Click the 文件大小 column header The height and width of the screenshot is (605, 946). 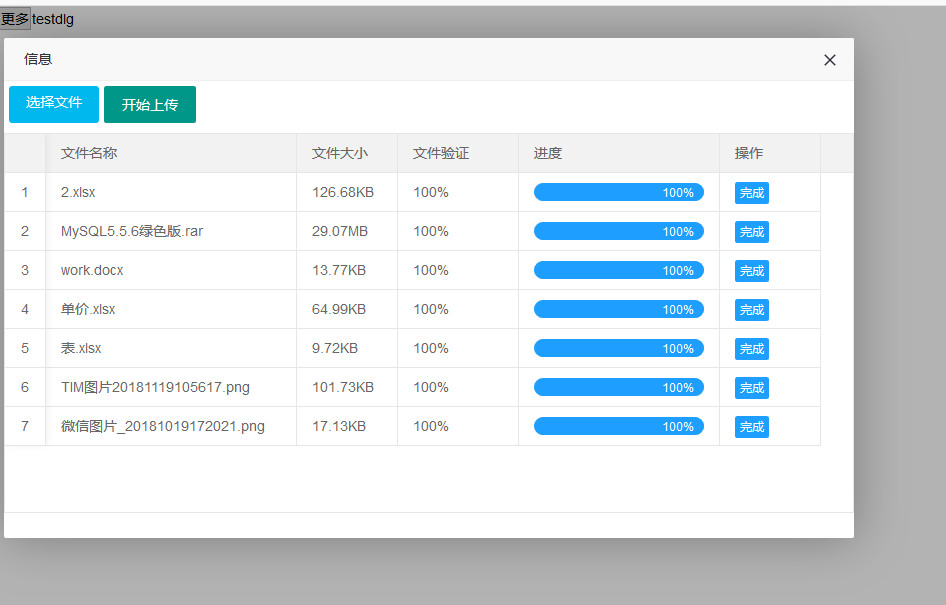point(340,153)
